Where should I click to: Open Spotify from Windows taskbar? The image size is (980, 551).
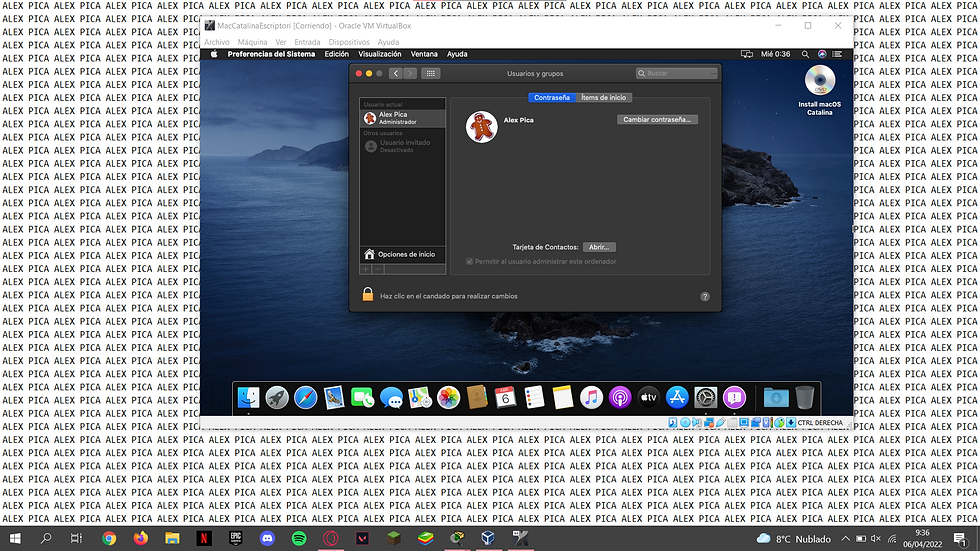pyautogui.click(x=299, y=539)
